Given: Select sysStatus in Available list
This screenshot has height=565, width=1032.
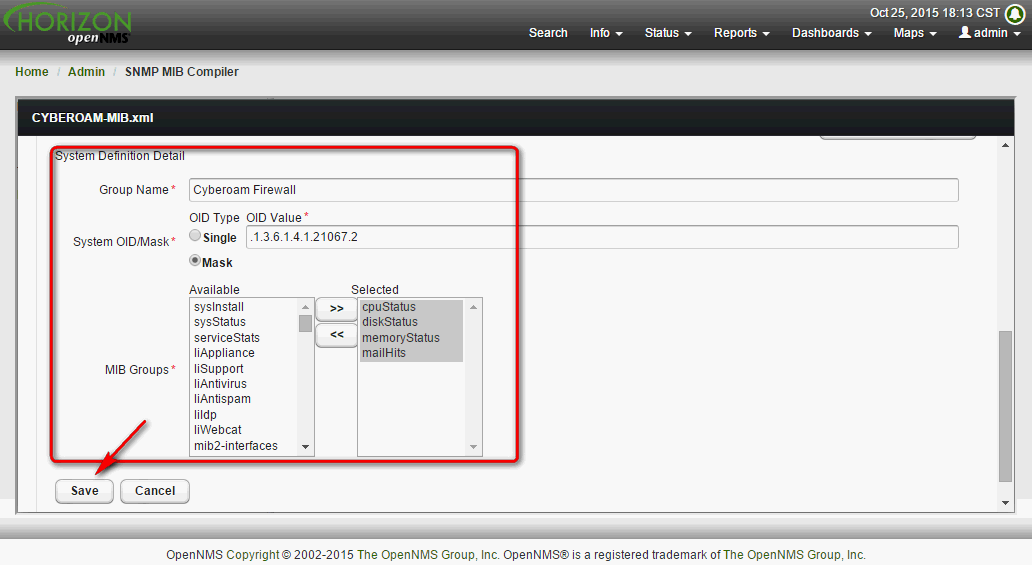Looking at the screenshot, I should 220,322.
